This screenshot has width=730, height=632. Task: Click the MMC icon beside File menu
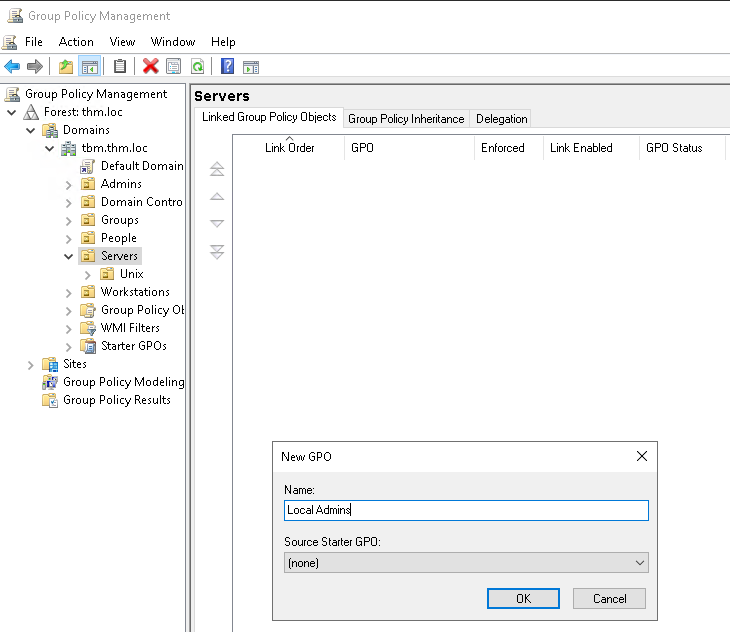[x=9, y=42]
